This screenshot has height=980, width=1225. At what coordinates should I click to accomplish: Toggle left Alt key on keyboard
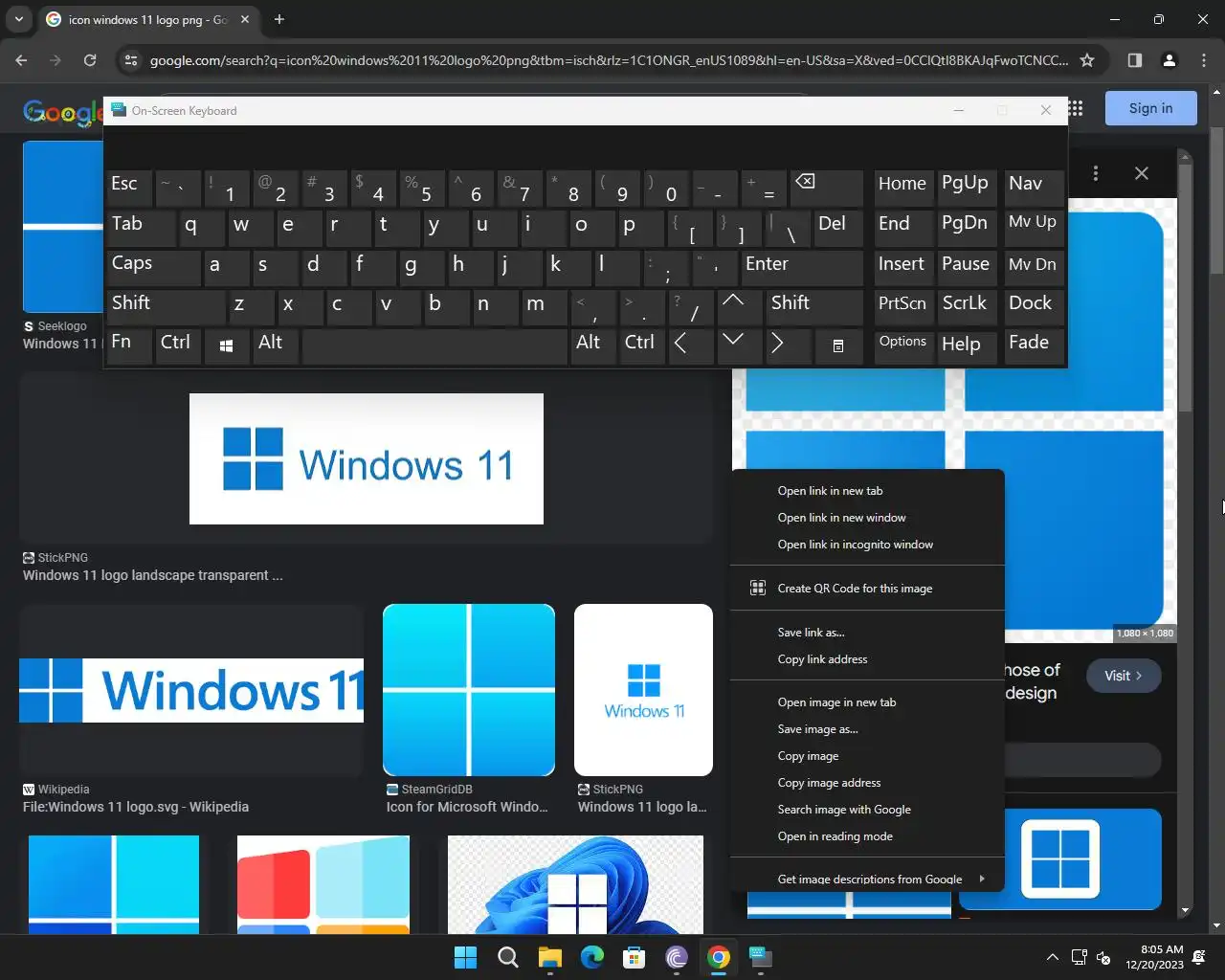[276, 345]
